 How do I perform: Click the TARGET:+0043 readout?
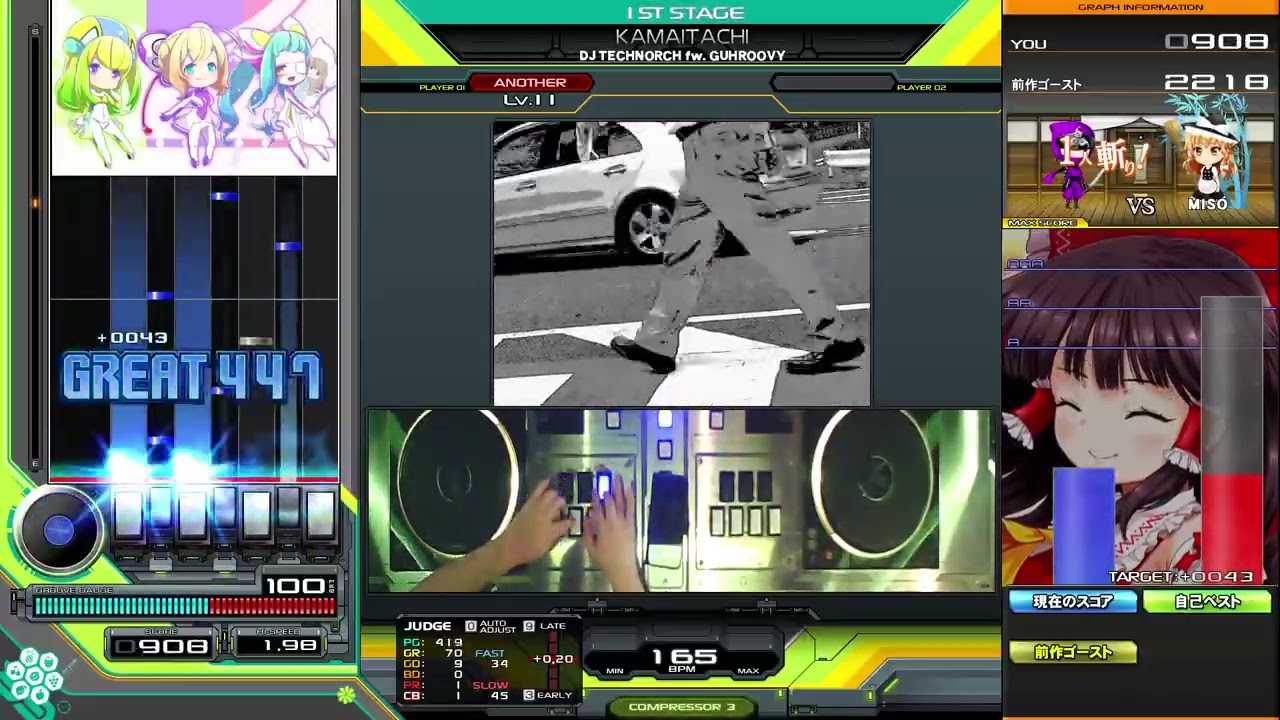tap(1180, 577)
